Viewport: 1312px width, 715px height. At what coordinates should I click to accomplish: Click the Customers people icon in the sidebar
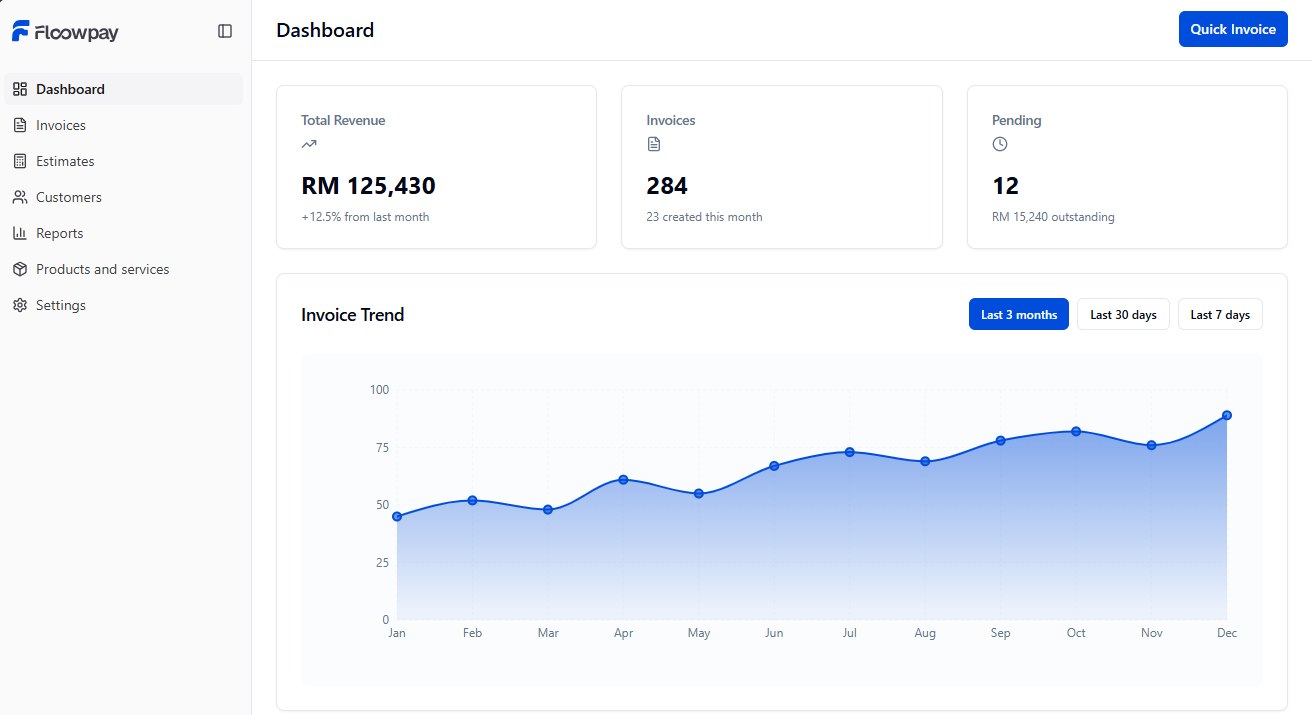(20, 197)
